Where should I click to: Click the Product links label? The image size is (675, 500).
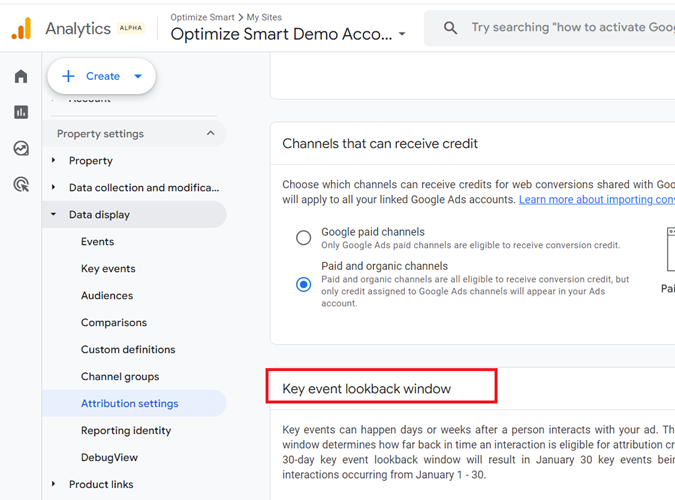101,484
